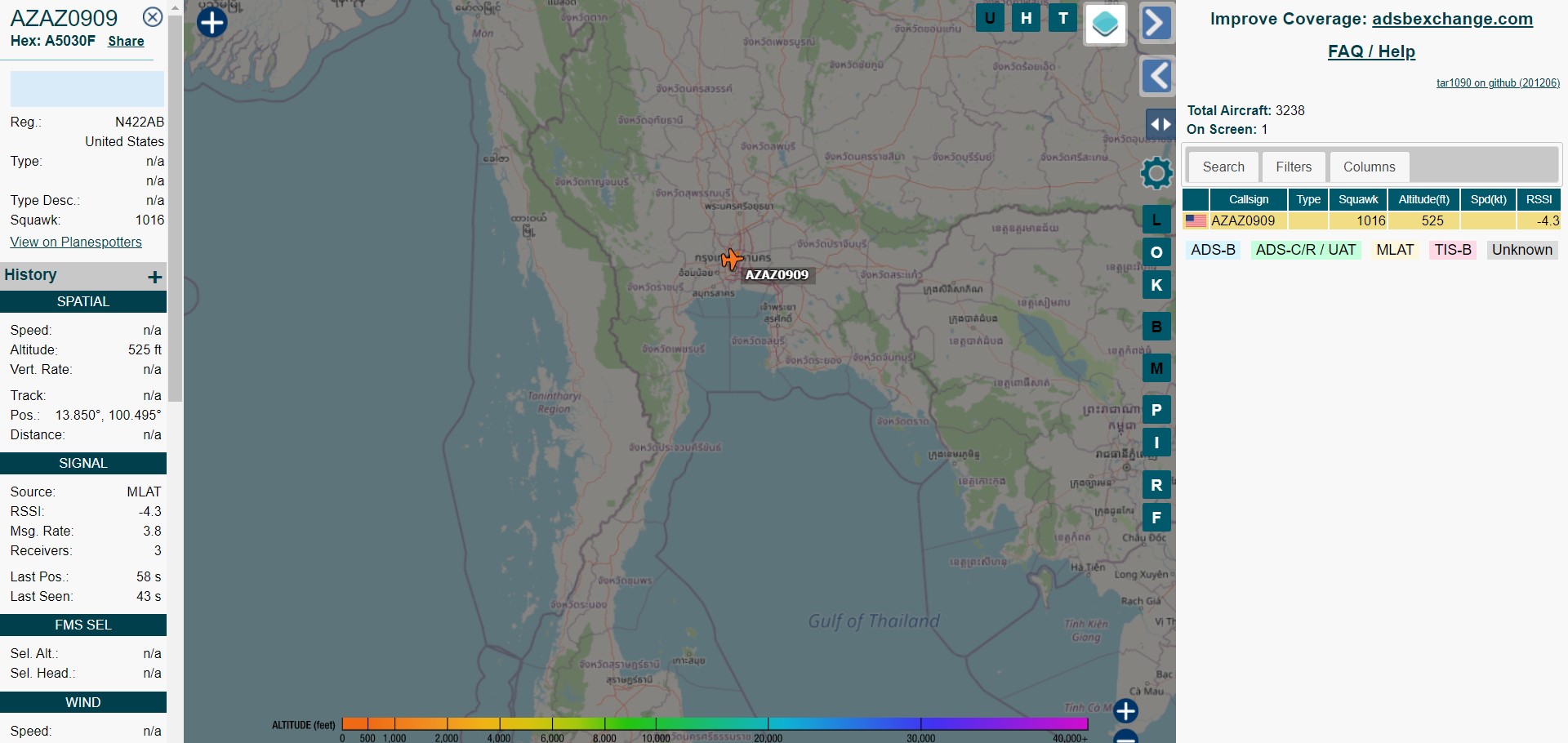Open settings gear icon

(x=1156, y=172)
